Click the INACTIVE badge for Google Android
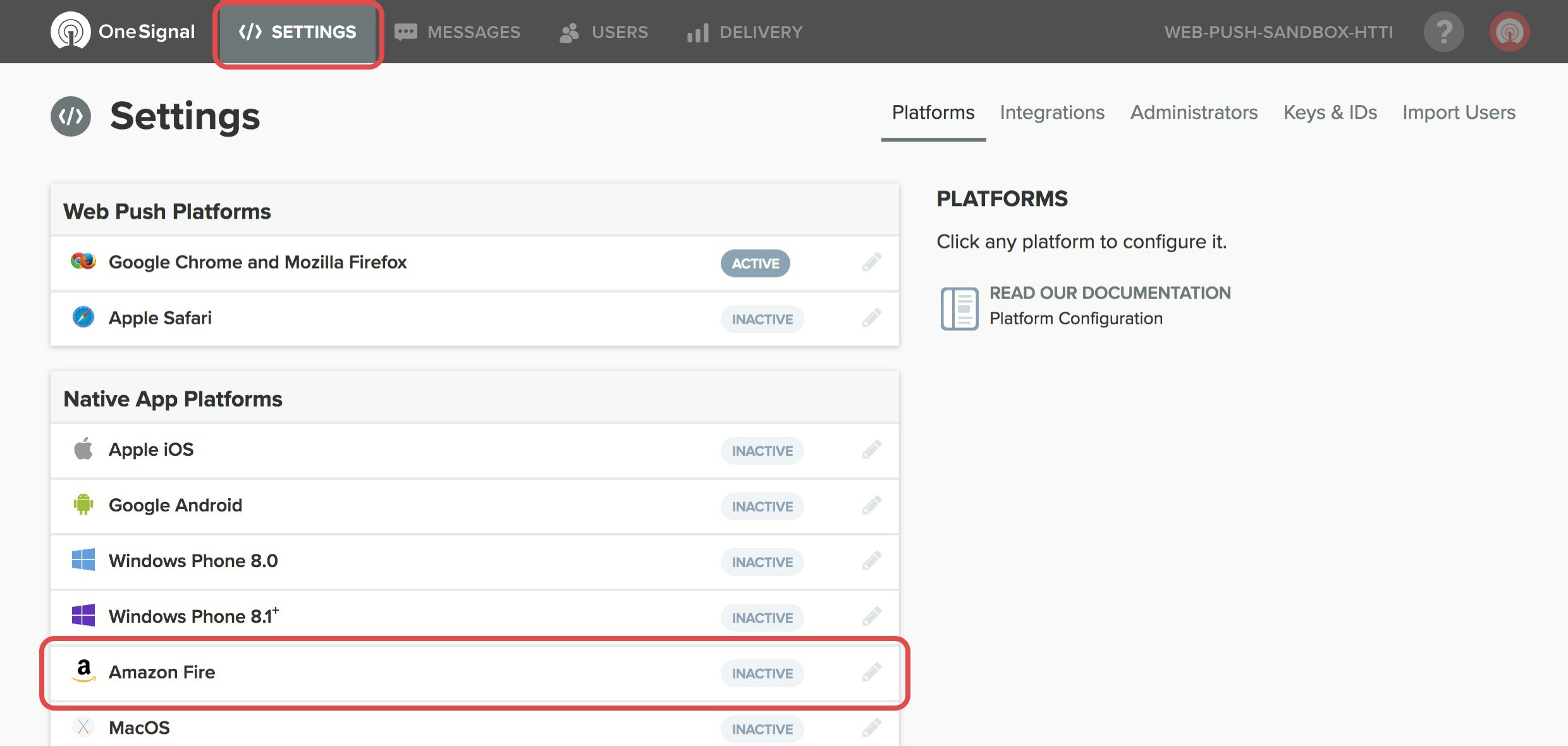The image size is (1568, 746). (763, 506)
